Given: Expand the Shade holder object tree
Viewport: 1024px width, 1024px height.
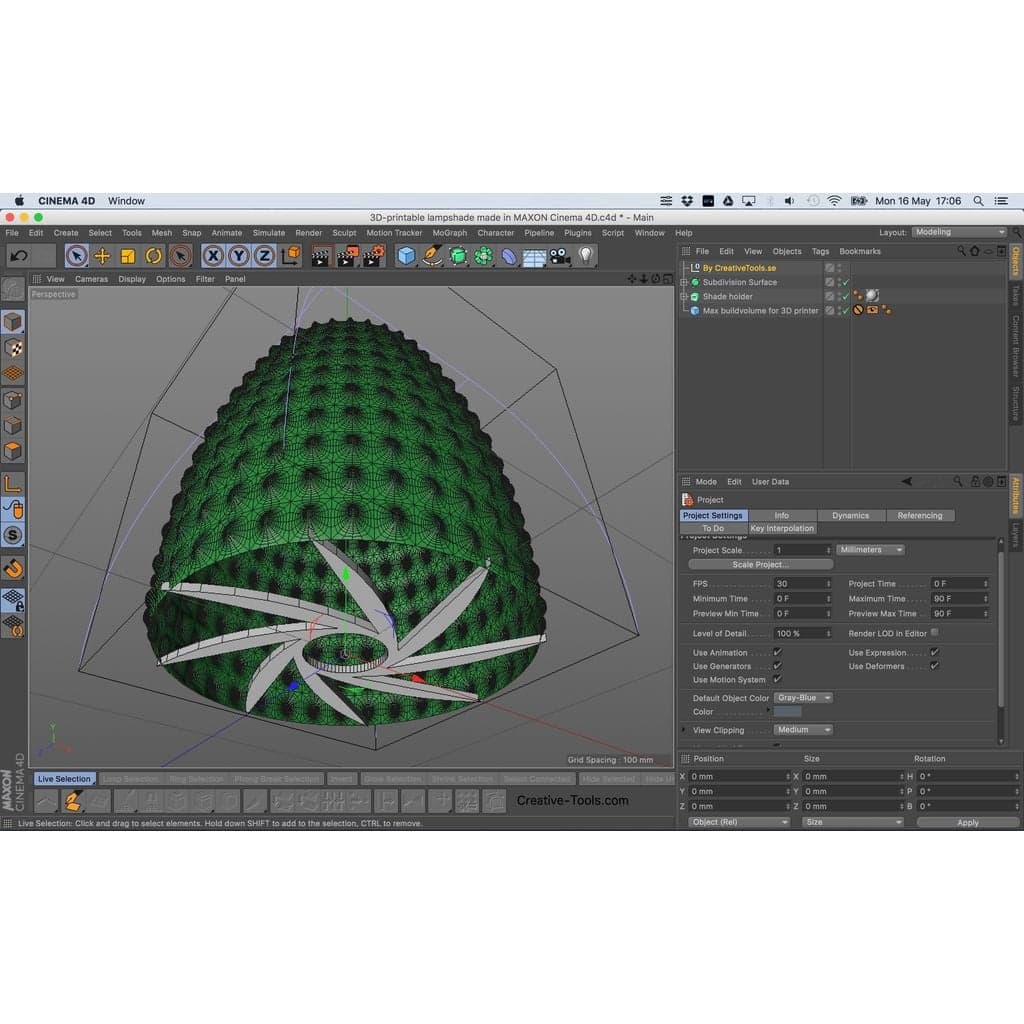Looking at the screenshot, I should pyautogui.click(x=684, y=296).
